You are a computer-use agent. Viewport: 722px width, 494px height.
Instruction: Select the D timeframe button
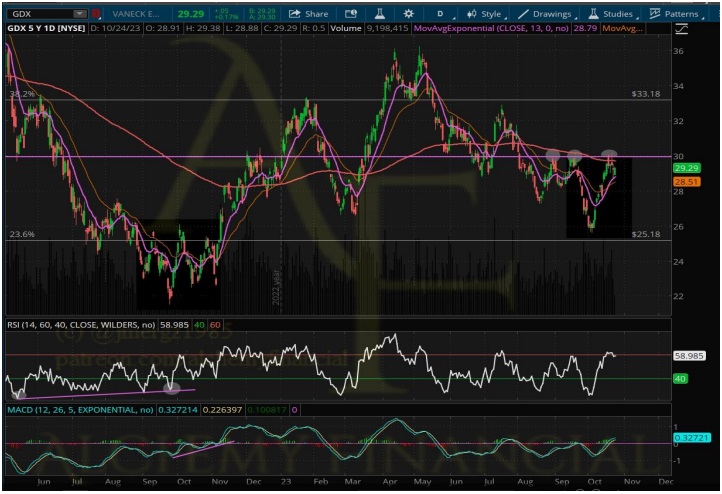(440, 15)
